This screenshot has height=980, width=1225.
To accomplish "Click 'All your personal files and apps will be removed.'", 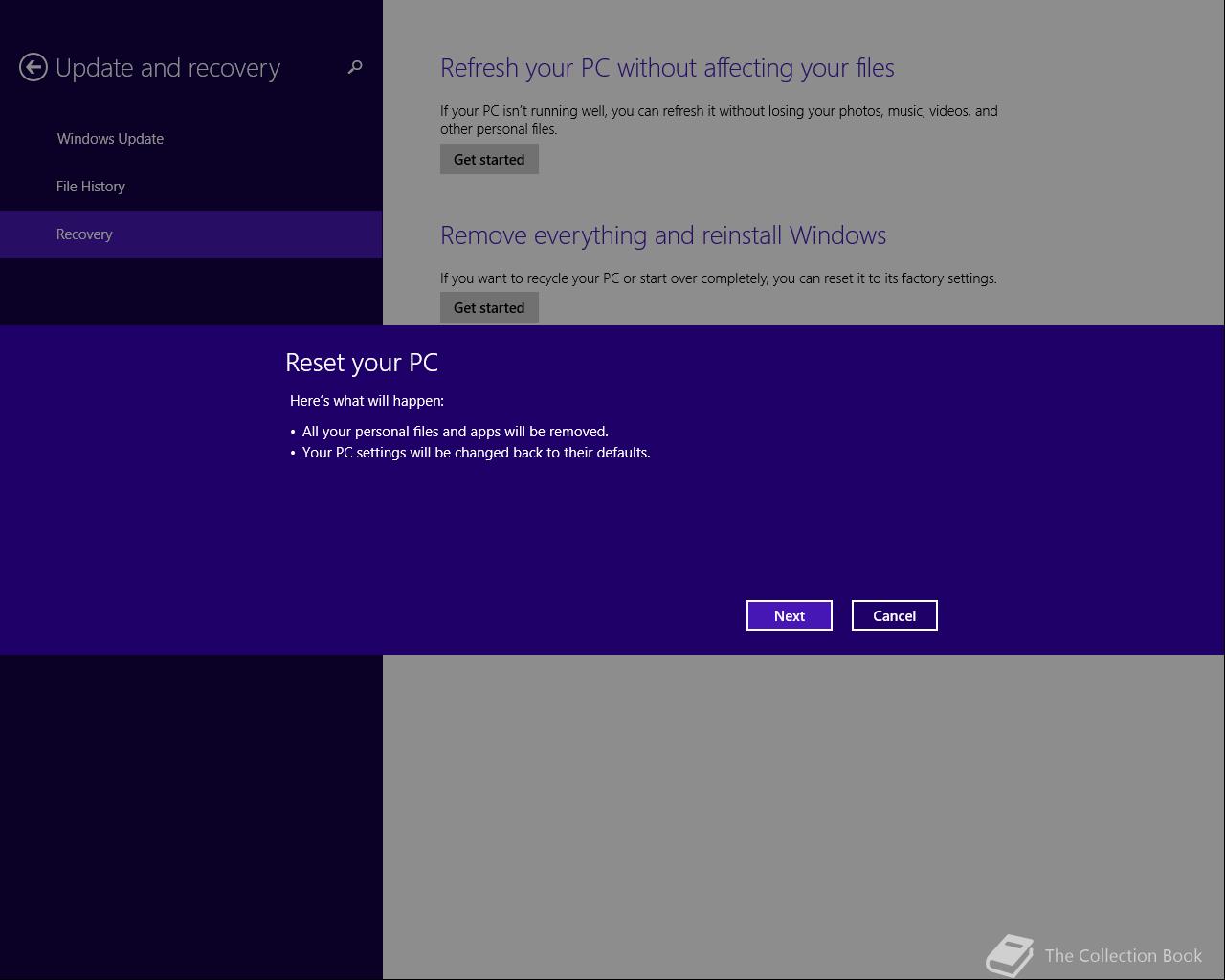I will click(x=456, y=432).
